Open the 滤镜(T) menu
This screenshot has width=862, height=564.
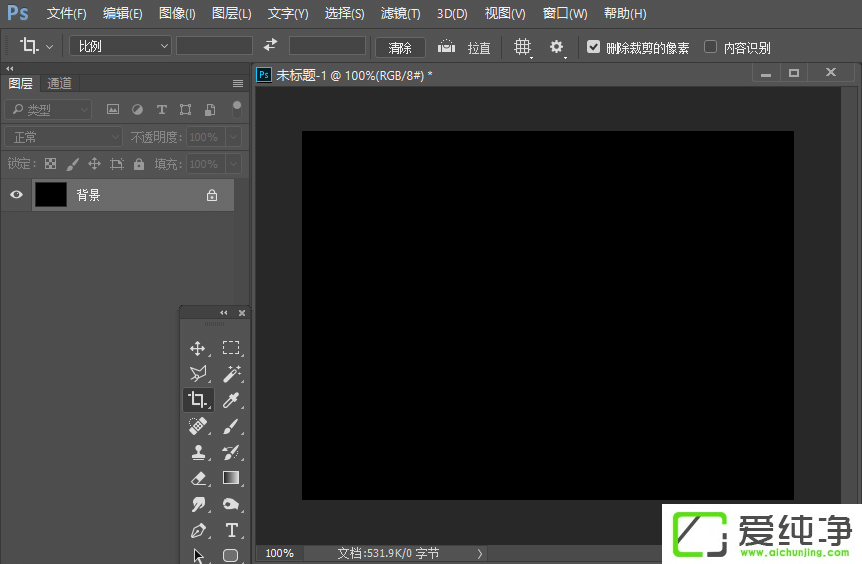[x=400, y=14]
